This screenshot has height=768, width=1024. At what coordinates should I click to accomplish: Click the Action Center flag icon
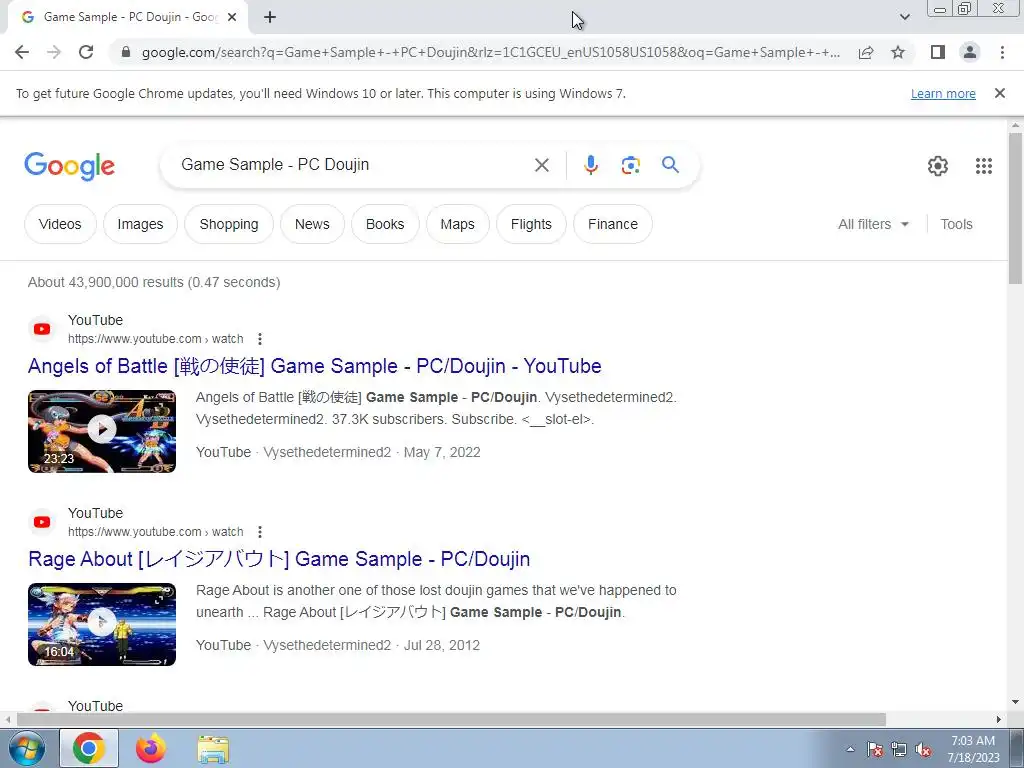pyautogui.click(x=874, y=750)
